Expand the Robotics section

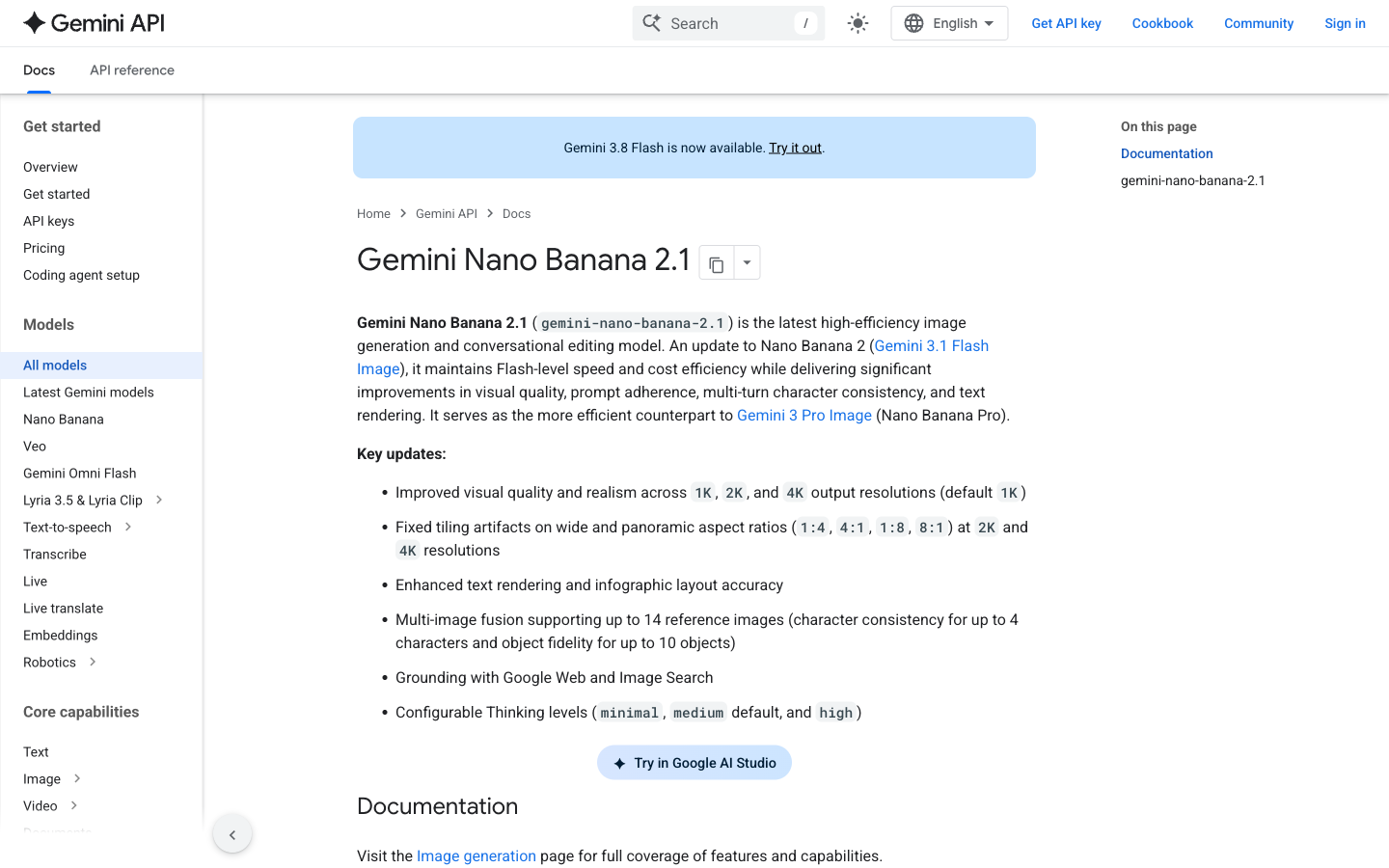[93, 662]
